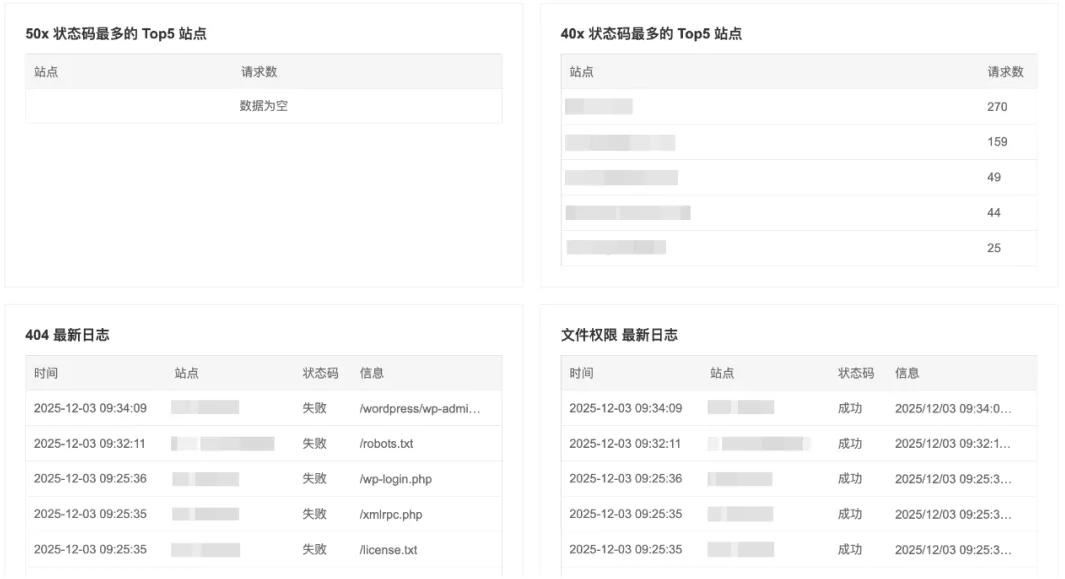
Task: Click the 数据为空 empty placeholder
Action: pos(264,106)
